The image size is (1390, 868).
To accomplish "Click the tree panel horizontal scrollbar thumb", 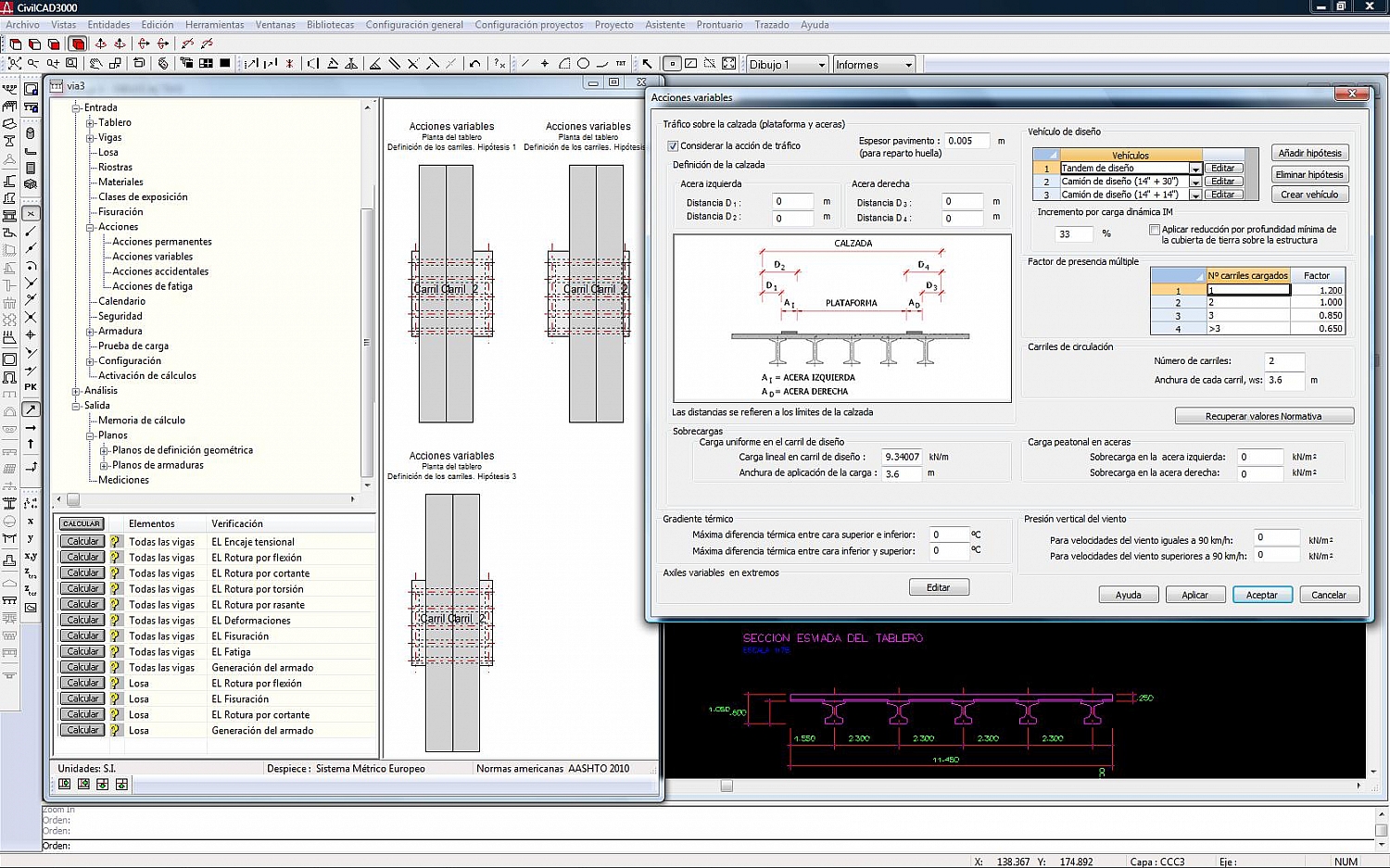I will coord(73,499).
